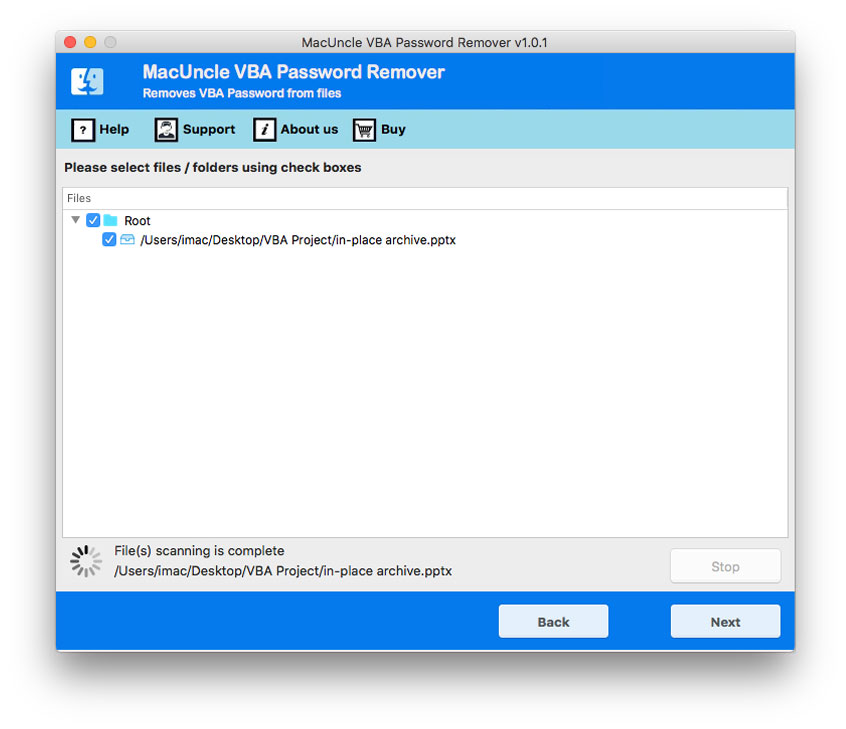Click the Stop scanning button
The image size is (846, 729).
[725, 566]
